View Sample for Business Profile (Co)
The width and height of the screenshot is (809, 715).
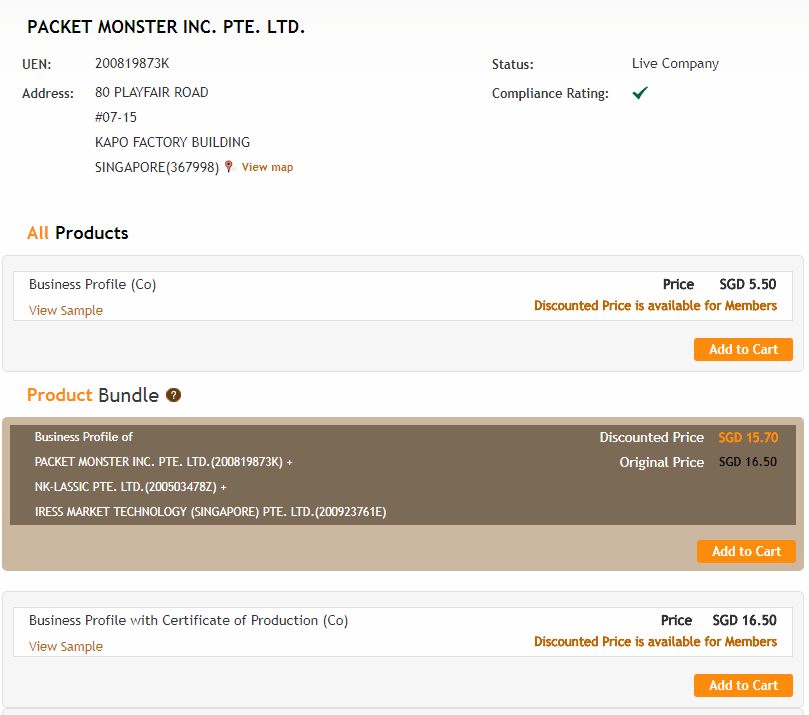pos(66,311)
